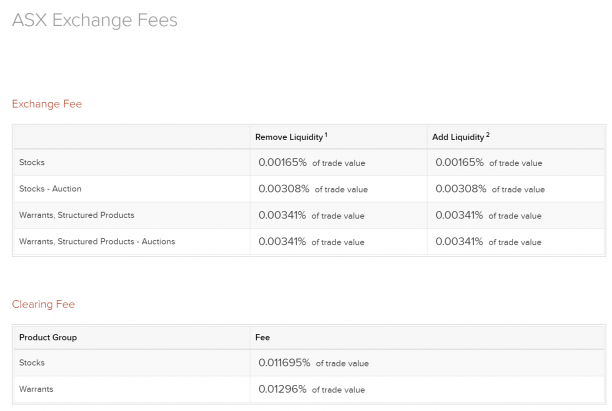Click Warrants Structured Products - Auctions Remove Liquidity 0.00341%
The height and width of the screenshot is (411, 612).
[x=282, y=242]
